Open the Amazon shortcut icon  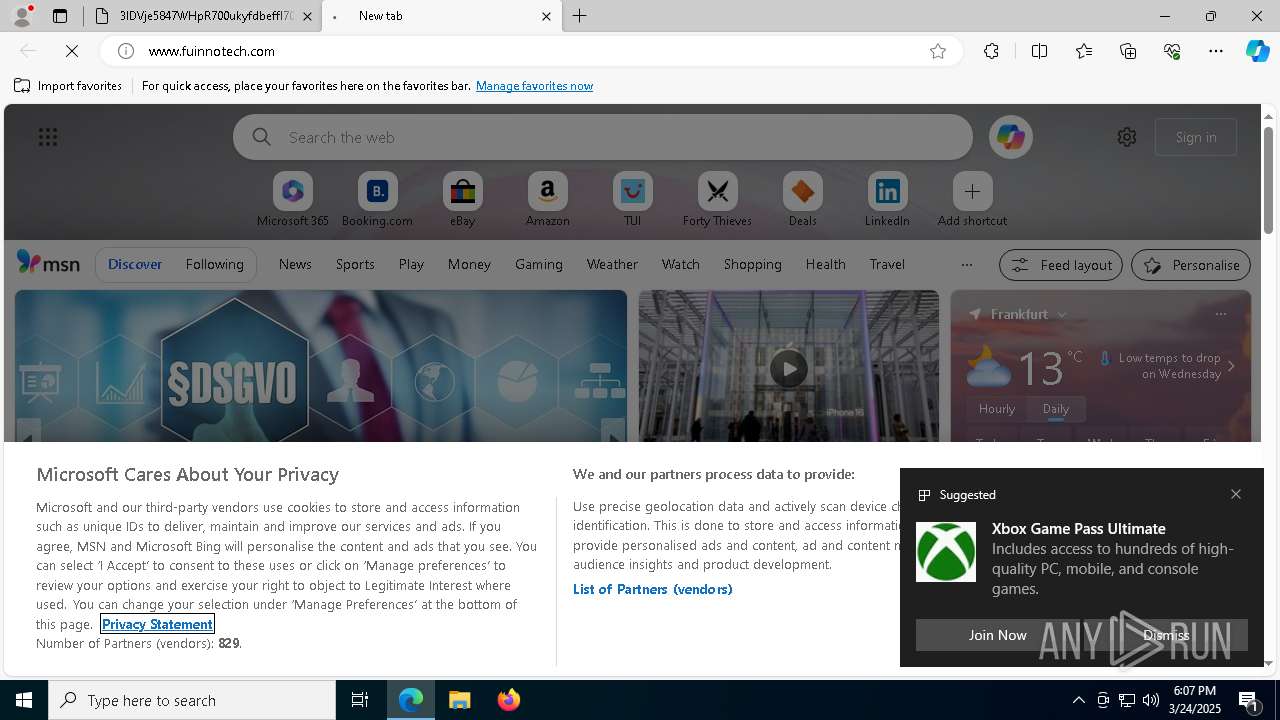(x=547, y=191)
